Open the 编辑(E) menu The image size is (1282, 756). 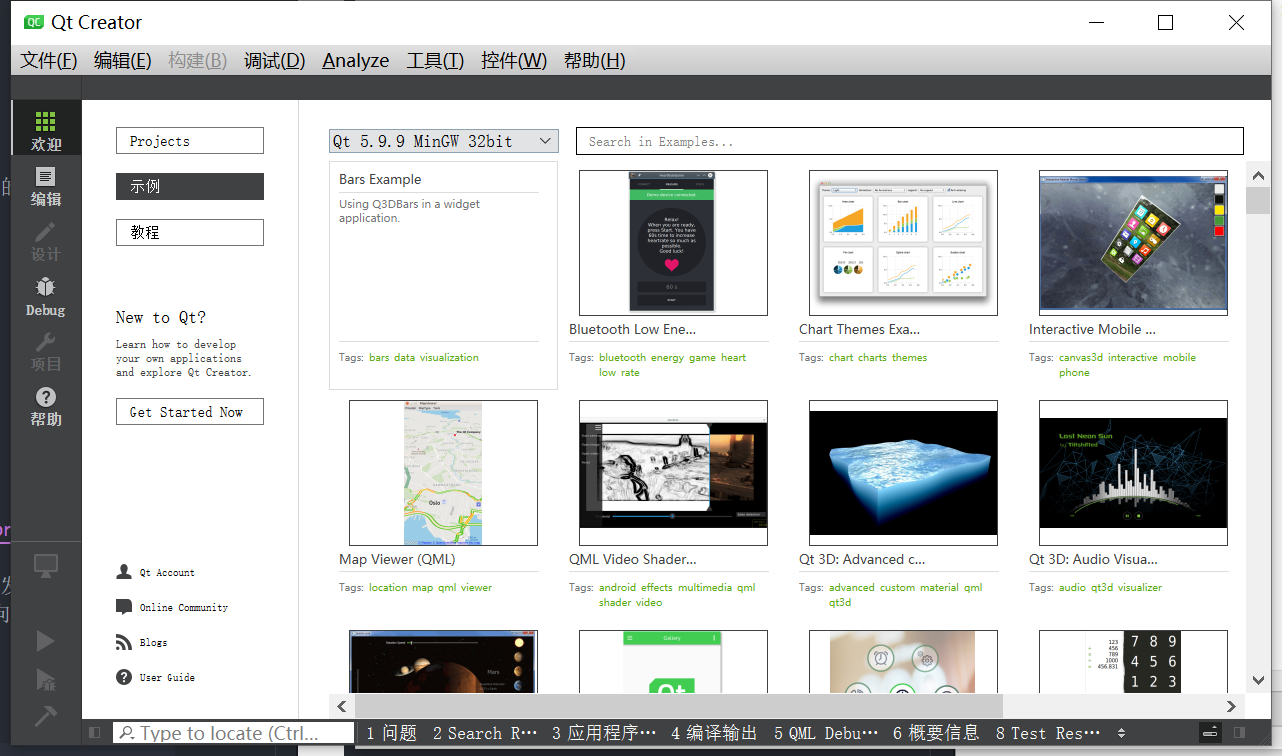click(123, 60)
